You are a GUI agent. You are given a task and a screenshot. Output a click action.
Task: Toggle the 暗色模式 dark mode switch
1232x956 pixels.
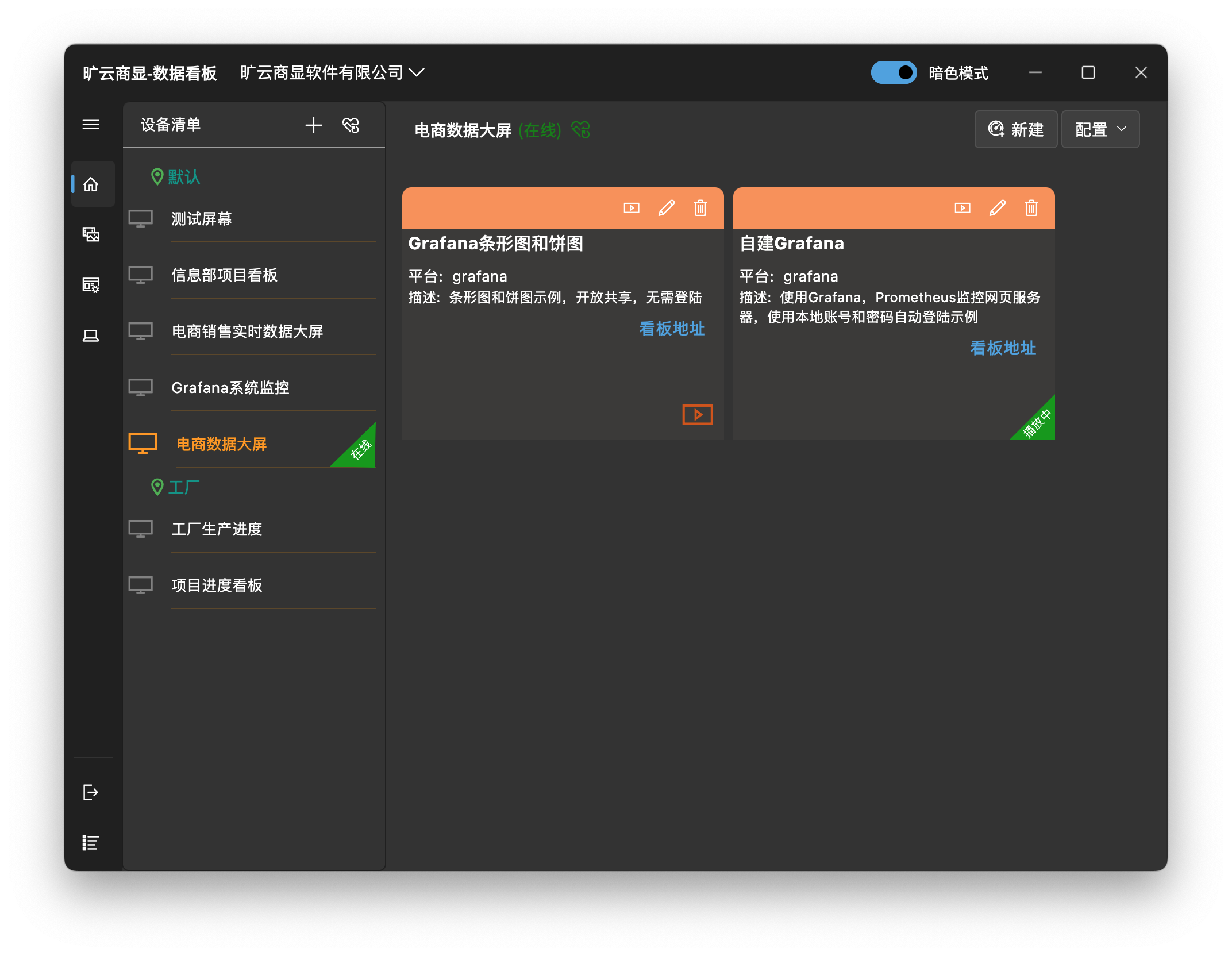pyautogui.click(x=894, y=72)
